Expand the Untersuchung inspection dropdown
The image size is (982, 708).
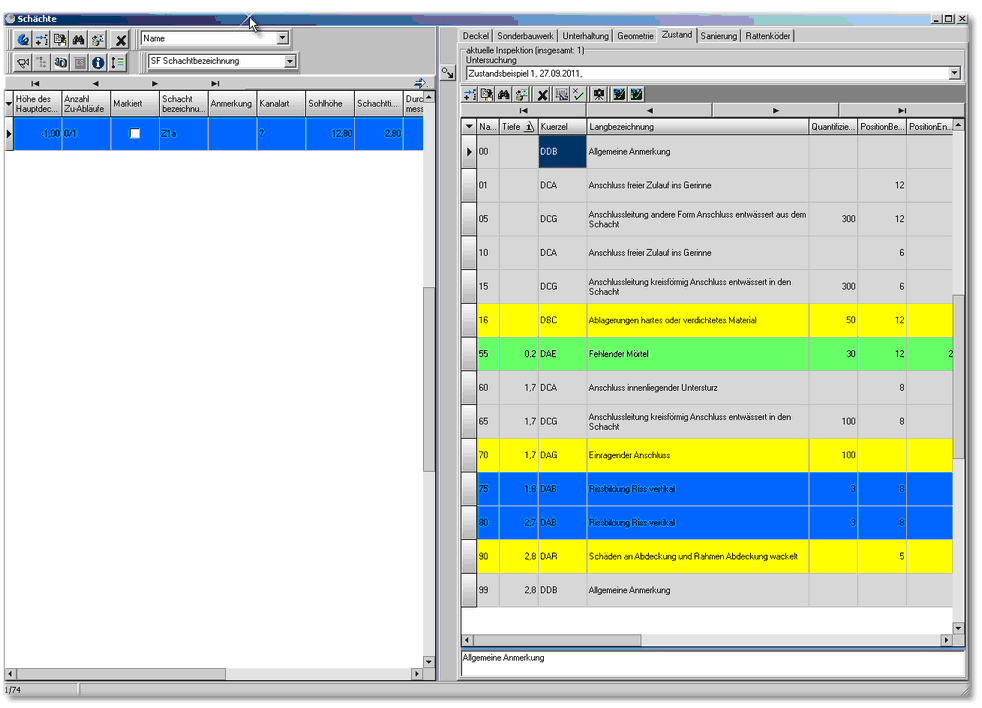tap(954, 73)
